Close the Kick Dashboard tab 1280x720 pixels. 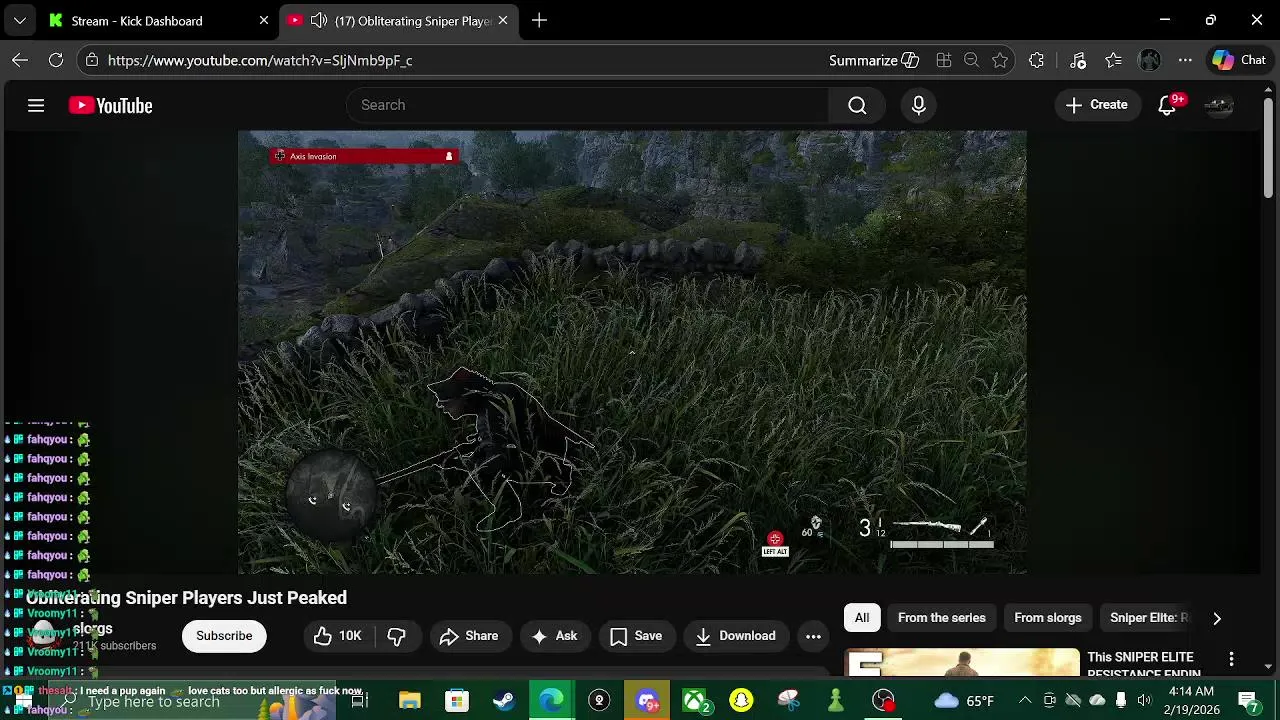pos(264,21)
